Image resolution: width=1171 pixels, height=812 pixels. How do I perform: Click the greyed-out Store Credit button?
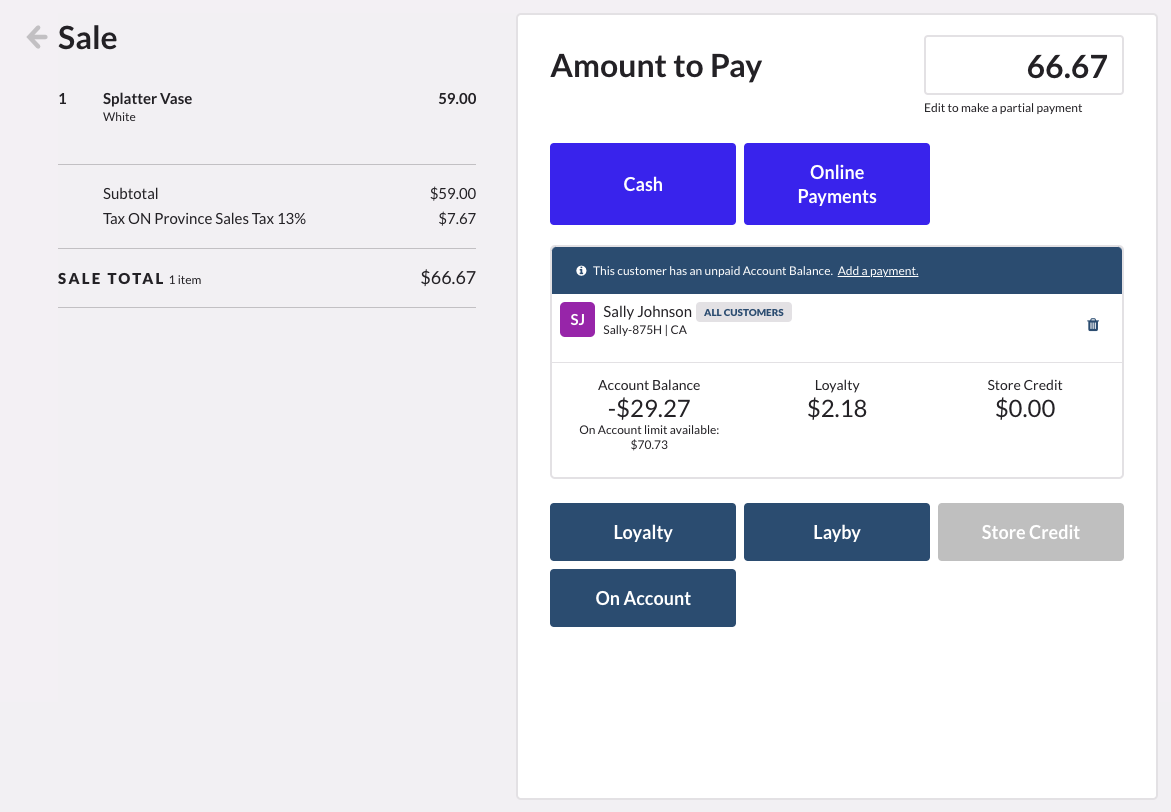pyautogui.click(x=1030, y=532)
